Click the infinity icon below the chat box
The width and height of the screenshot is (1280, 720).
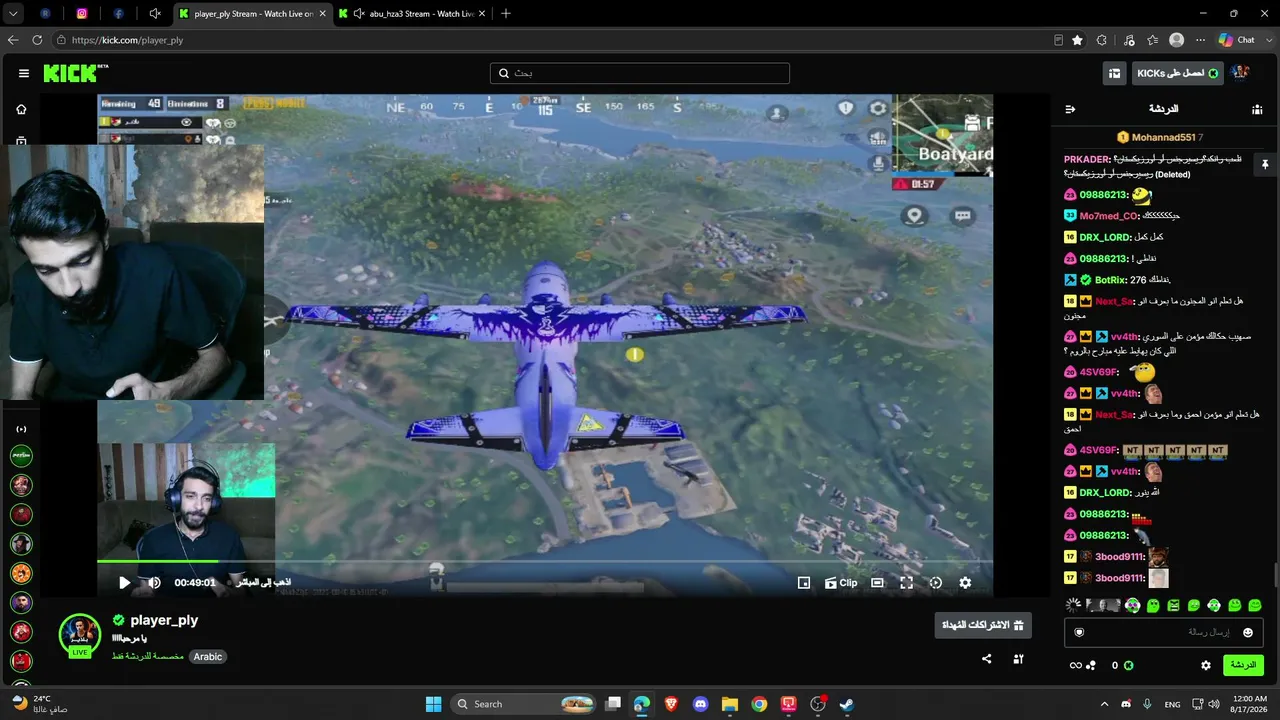point(1076,665)
